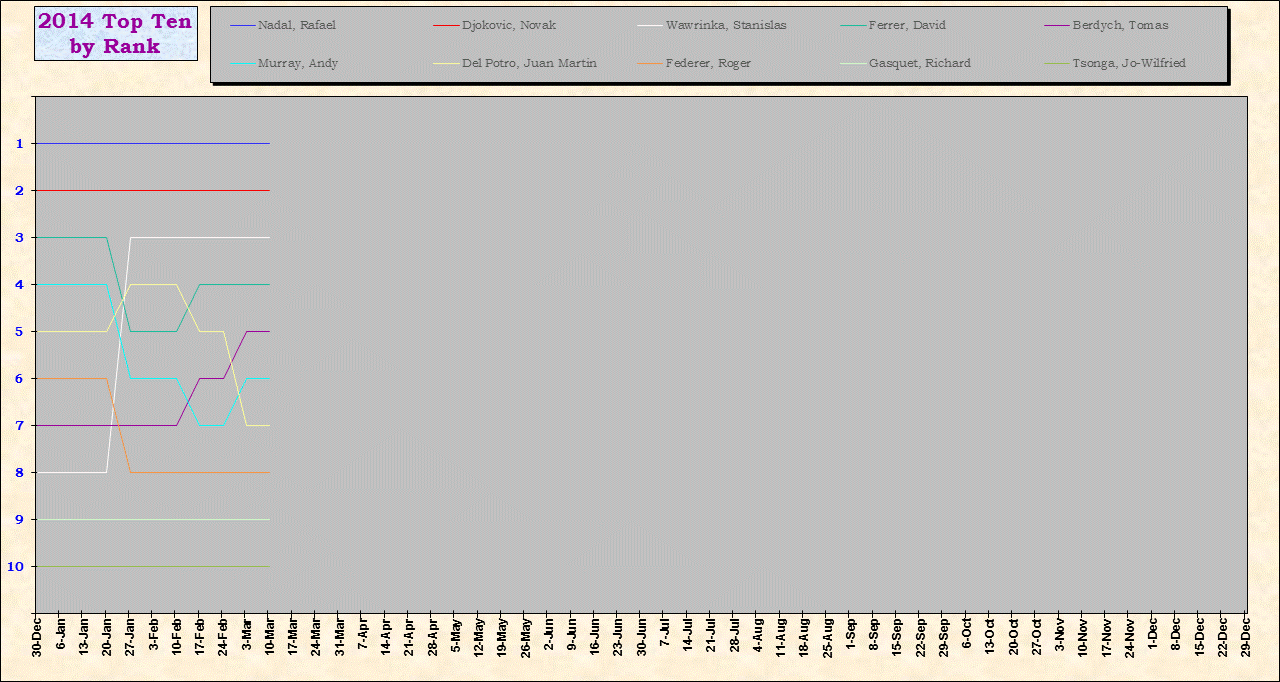Select the Del Potro, Juan Martin legend entry
The width and height of the screenshot is (1280, 682).
pos(529,63)
